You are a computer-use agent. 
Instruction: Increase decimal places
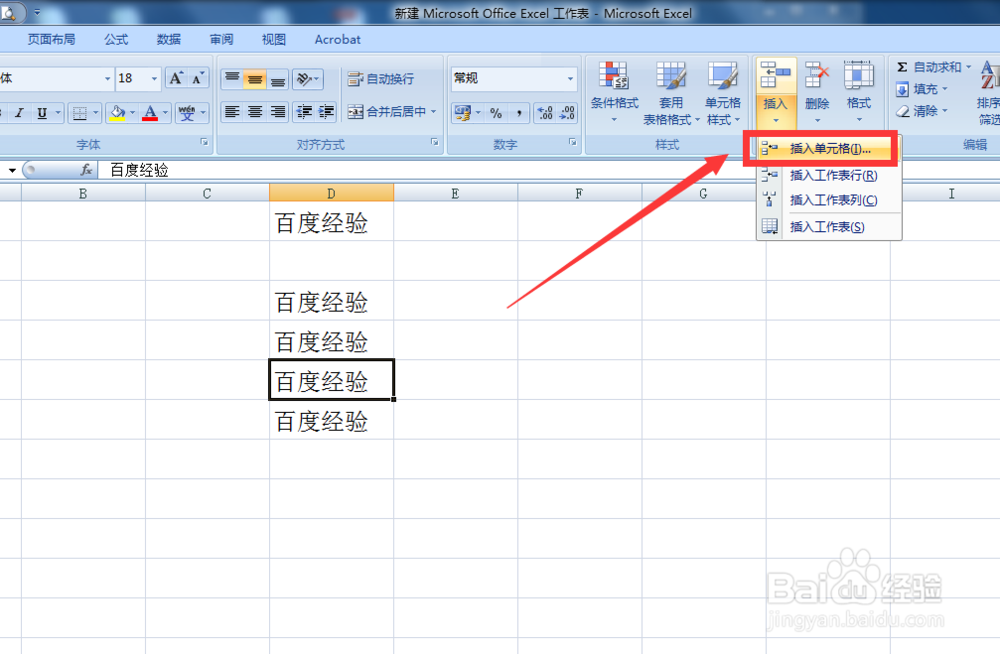[x=545, y=113]
